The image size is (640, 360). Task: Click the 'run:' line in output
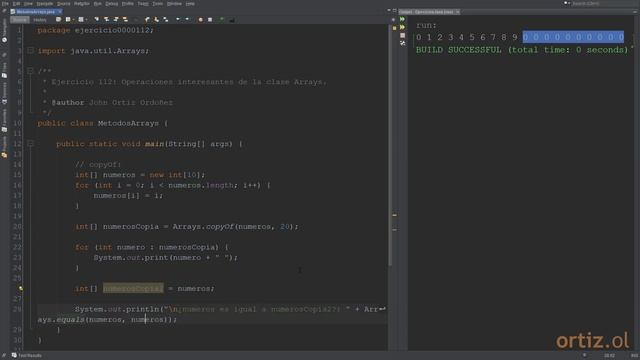tap(426, 25)
